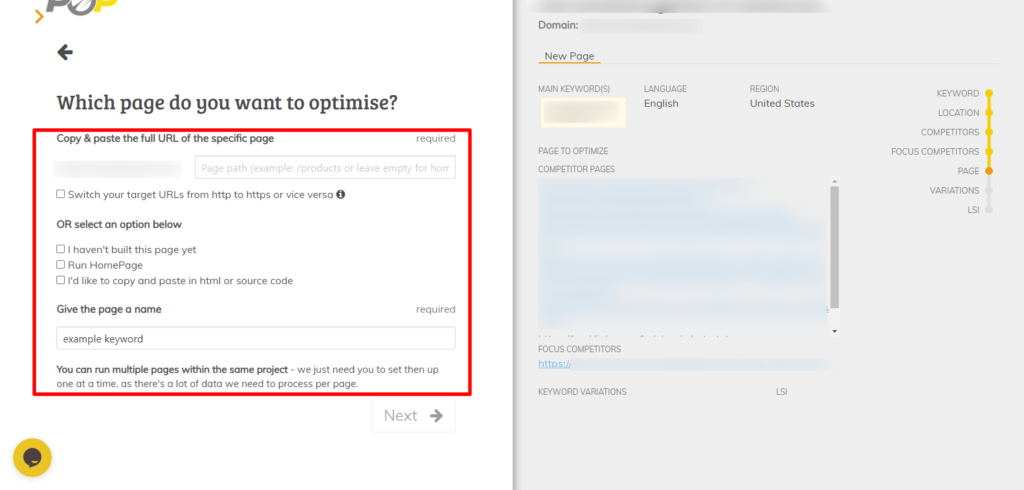This screenshot has width=1024, height=490.
Task: Go back using the left arrow icon
Action: (65, 52)
